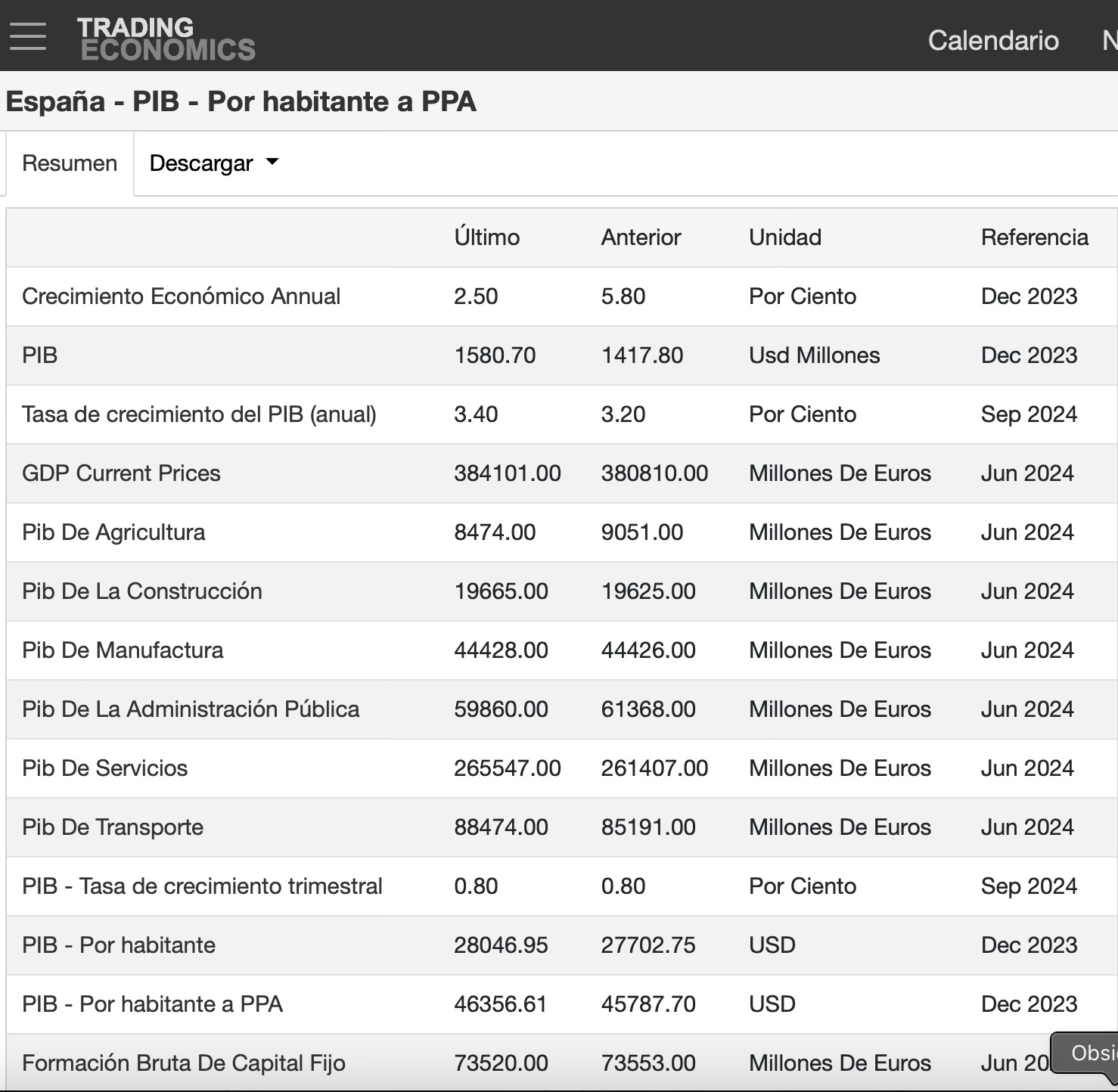
Task: Open Crecimiento Económico Annual indicator
Action: [182, 296]
